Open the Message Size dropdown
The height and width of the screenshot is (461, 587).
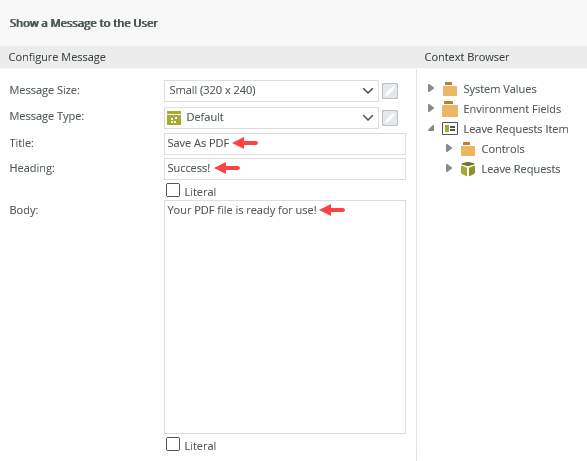tap(271, 91)
